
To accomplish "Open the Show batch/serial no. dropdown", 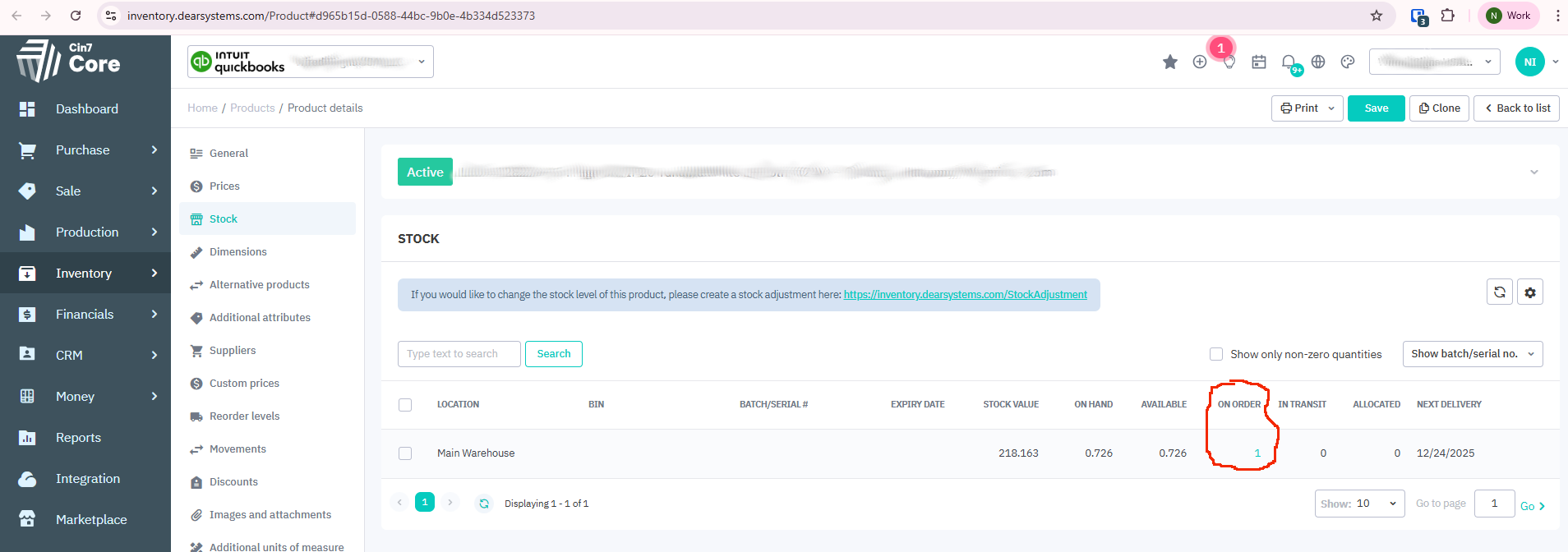I will click(x=1472, y=354).
